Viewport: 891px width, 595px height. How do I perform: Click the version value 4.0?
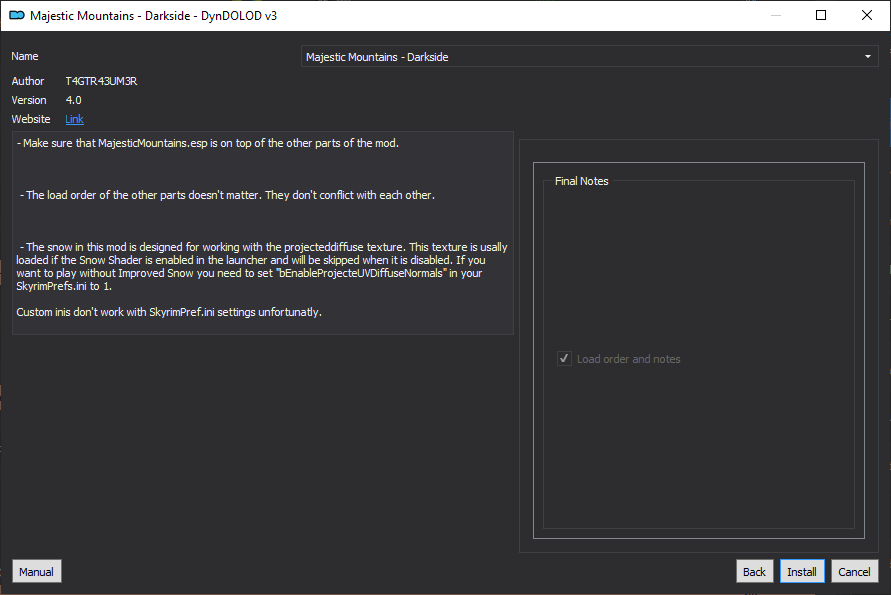click(73, 100)
